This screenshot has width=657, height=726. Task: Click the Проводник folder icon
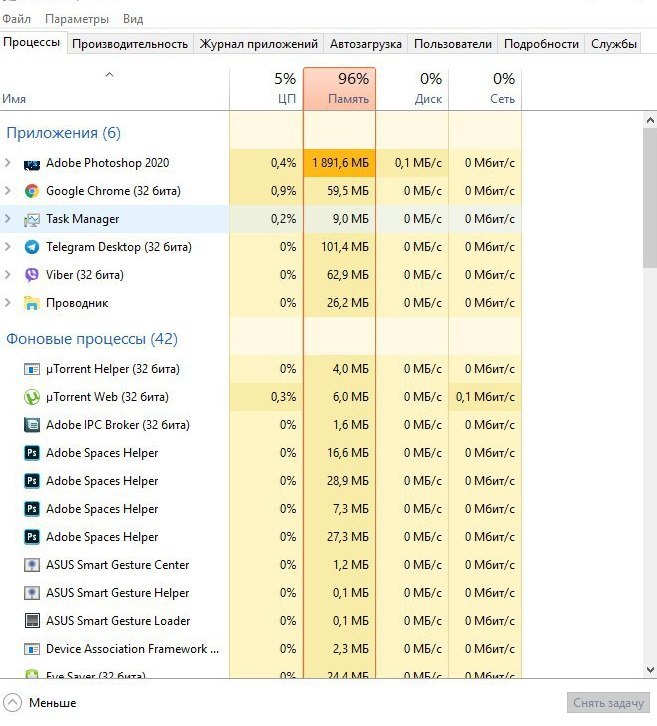[x=31, y=303]
